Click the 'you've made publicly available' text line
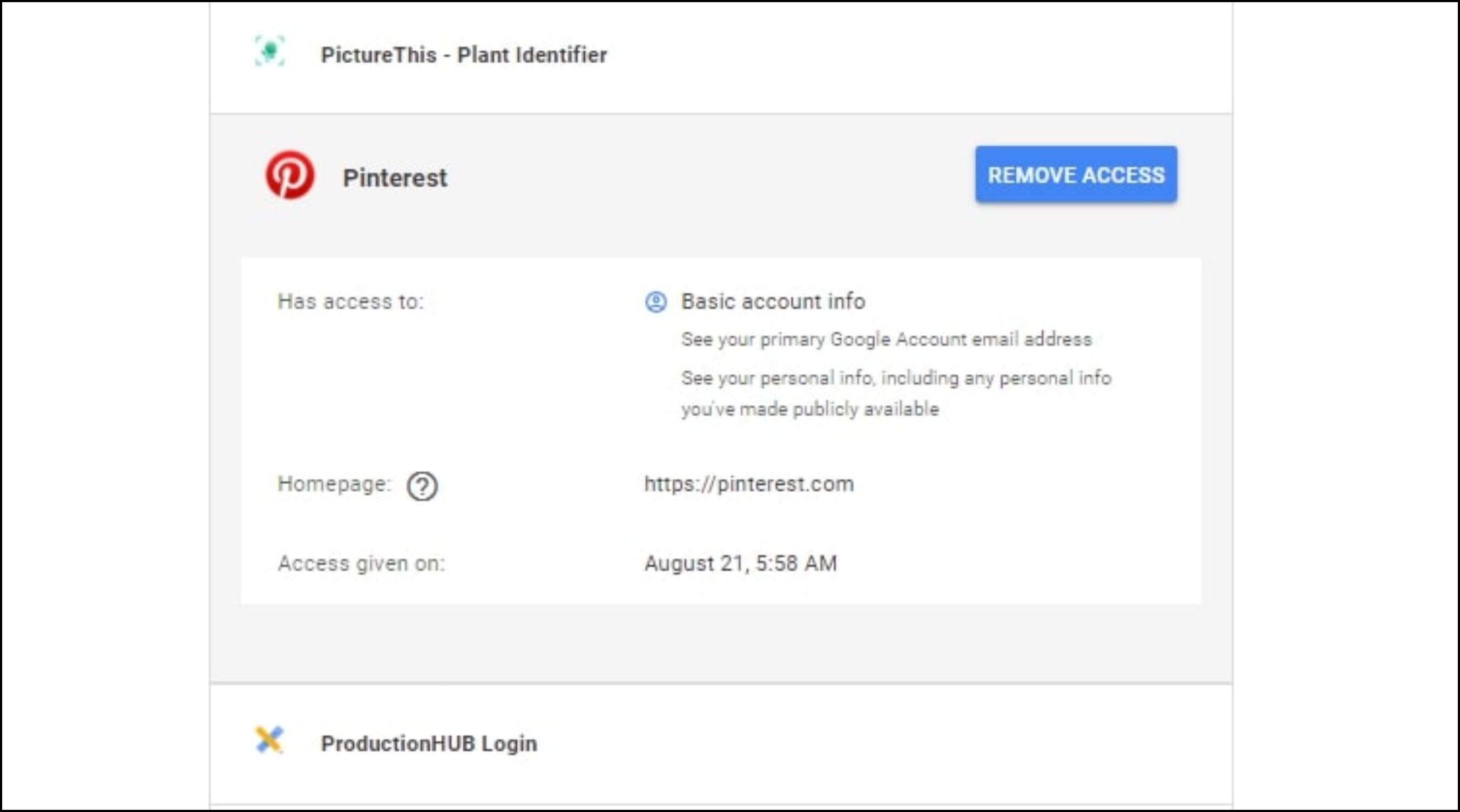The height and width of the screenshot is (812, 1460). pos(809,409)
